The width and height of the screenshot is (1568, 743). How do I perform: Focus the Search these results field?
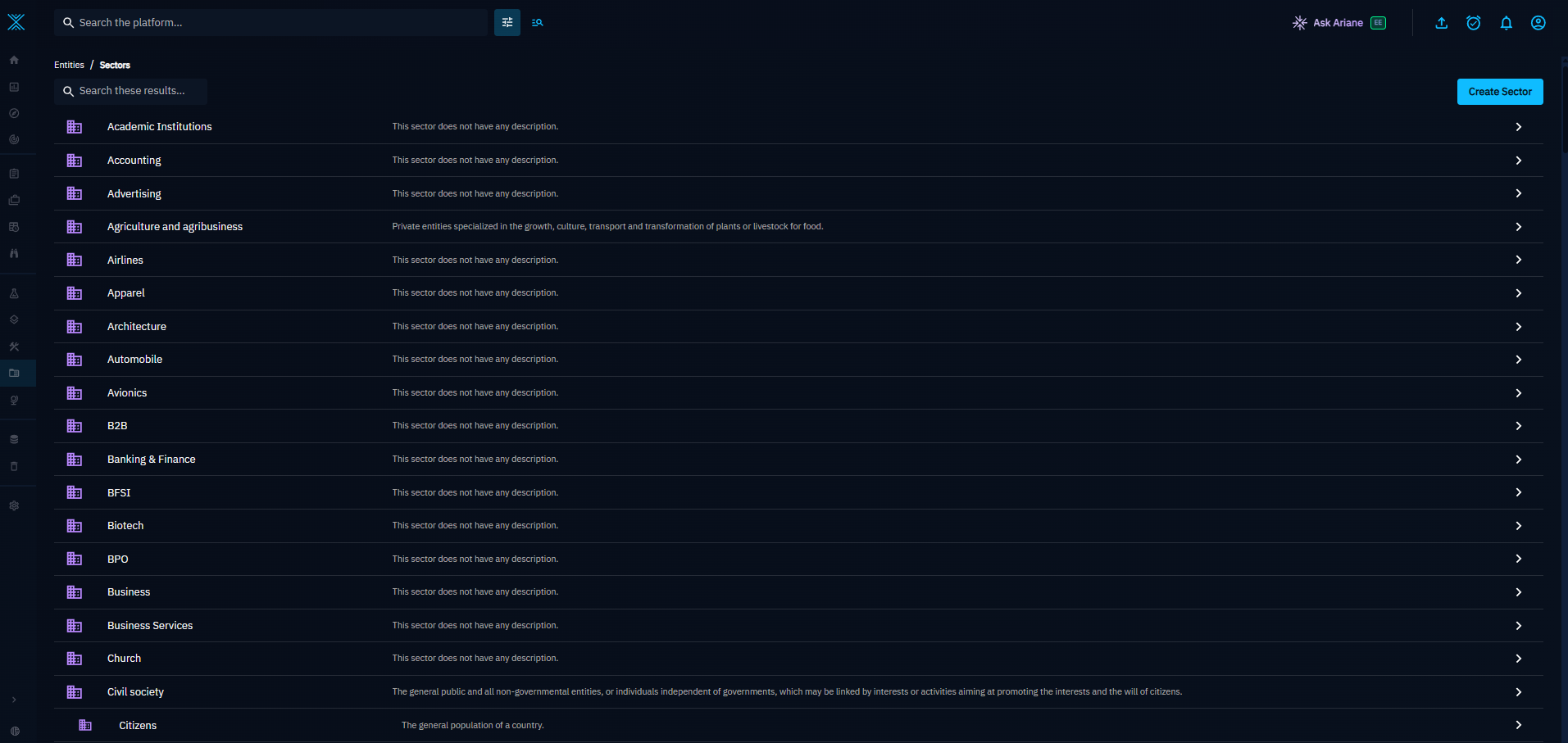[x=130, y=91]
